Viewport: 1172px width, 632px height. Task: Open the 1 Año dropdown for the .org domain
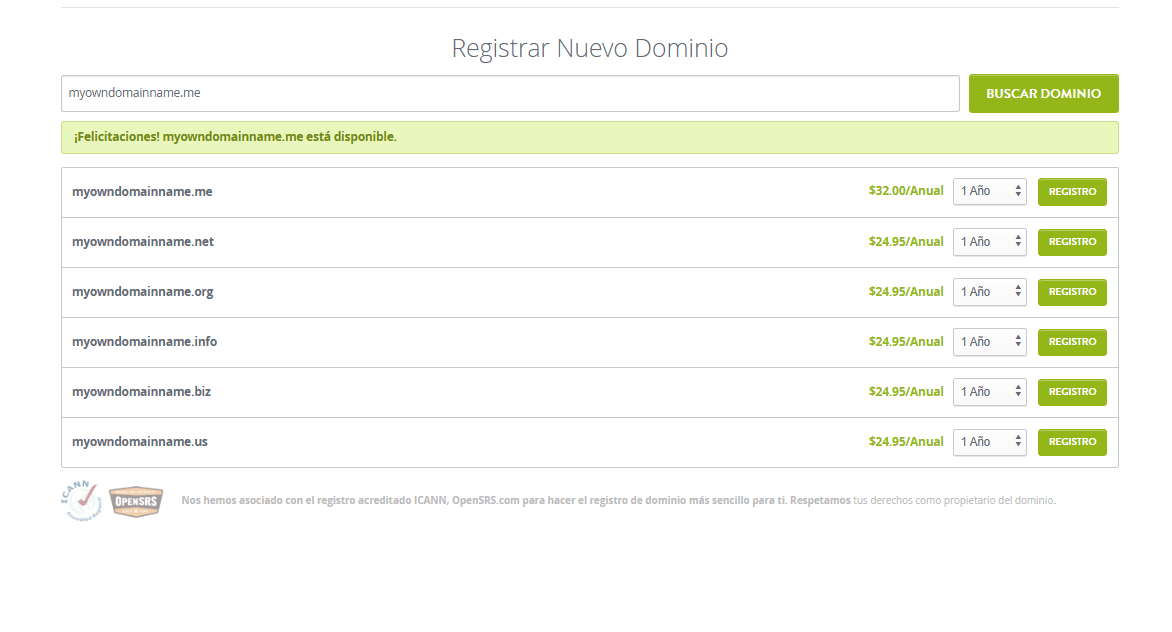pyautogui.click(x=990, y=291)
